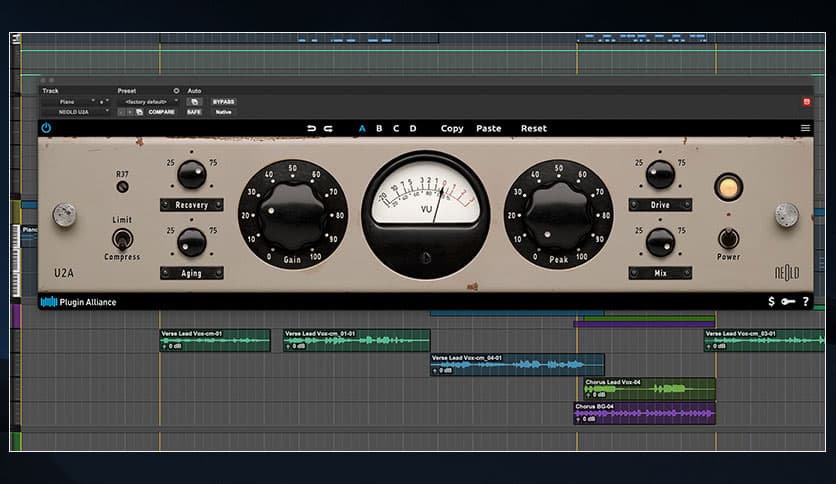
Task: Click the Recovery label plate
Action: 191,205
